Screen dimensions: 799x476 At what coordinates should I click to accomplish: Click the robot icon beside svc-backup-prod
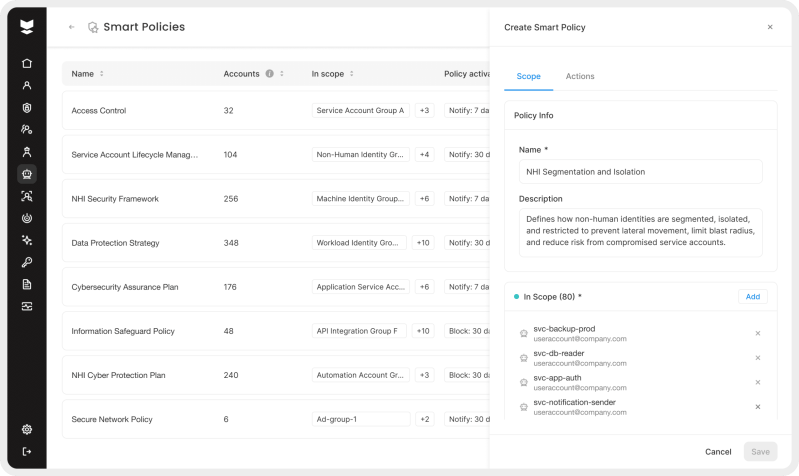(523, 333)
